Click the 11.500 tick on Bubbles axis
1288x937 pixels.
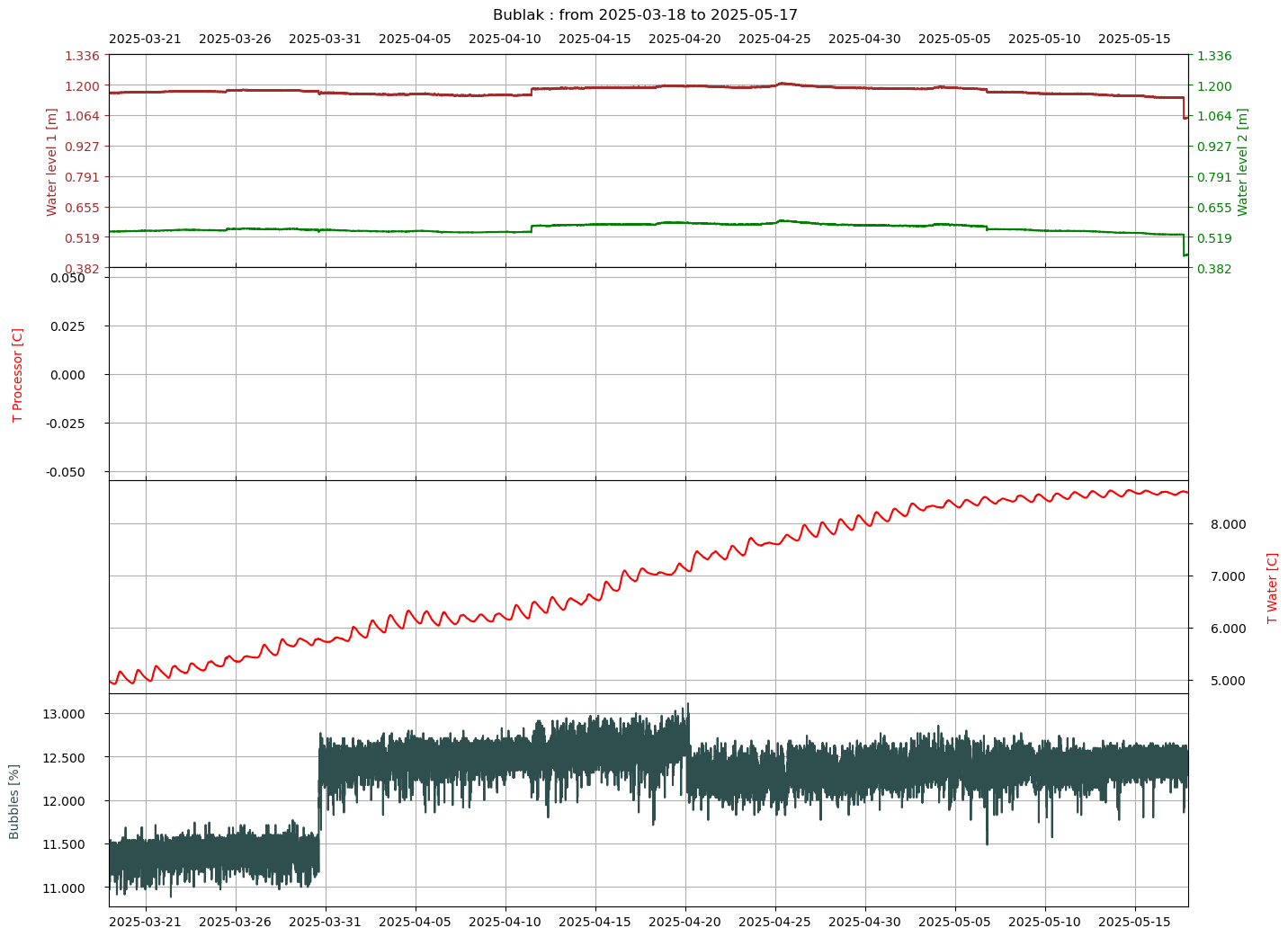pyautogui.click(x=64, y=844)
